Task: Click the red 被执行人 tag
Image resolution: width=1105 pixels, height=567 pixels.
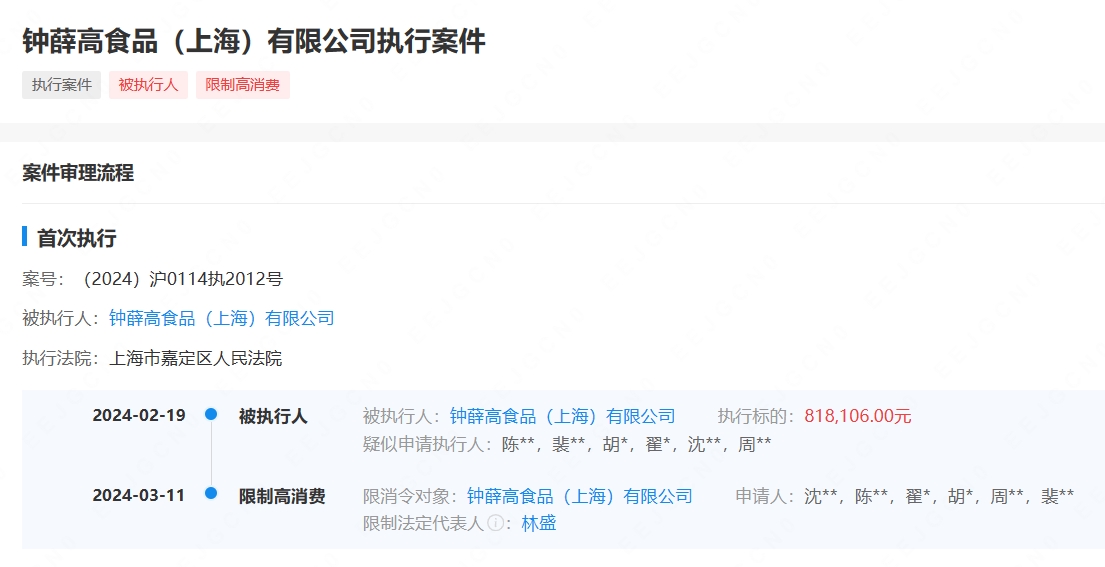Action: point(148,85)
